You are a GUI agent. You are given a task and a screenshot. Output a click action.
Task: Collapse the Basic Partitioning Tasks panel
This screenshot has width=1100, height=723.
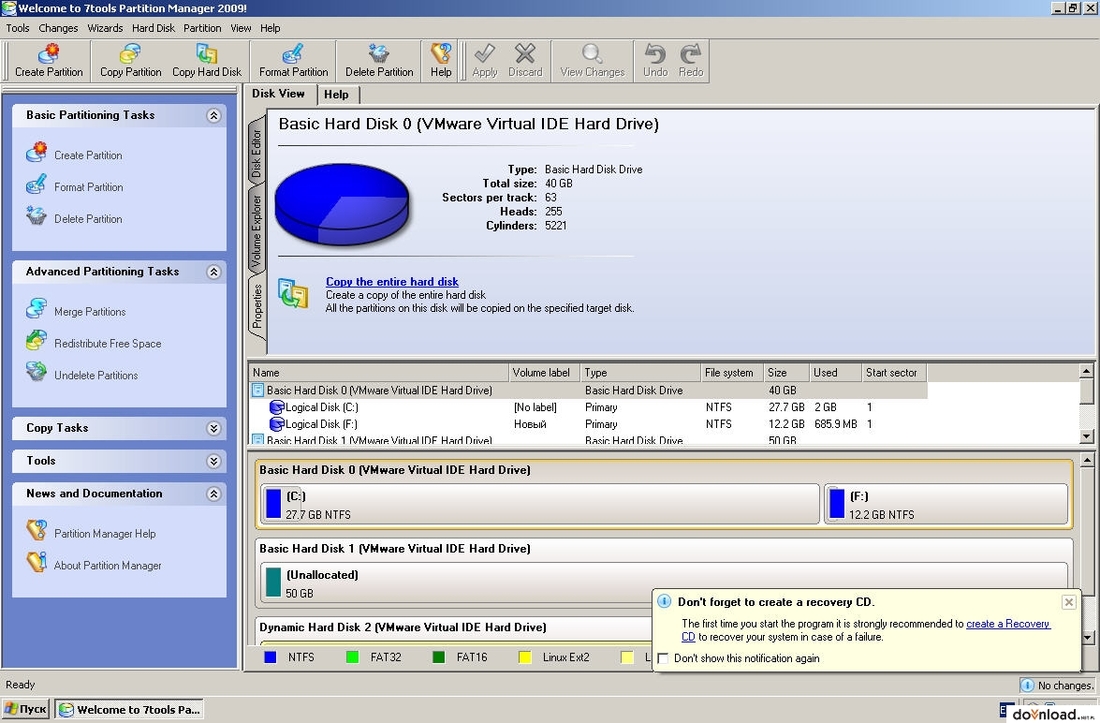pyautogui.click(x=214, y=116)
